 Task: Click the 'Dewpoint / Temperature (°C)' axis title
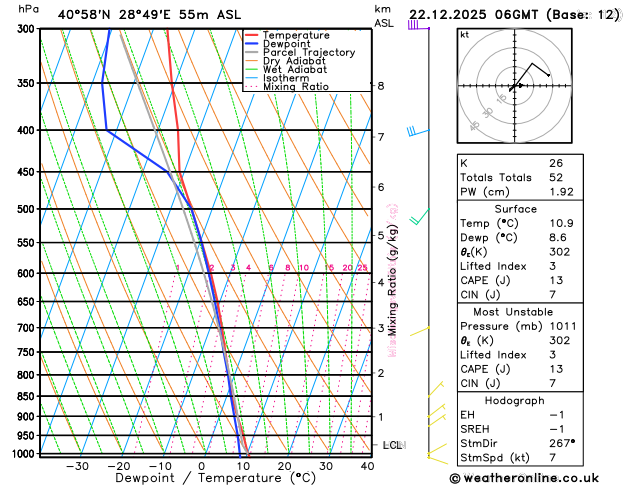(215, 478)
